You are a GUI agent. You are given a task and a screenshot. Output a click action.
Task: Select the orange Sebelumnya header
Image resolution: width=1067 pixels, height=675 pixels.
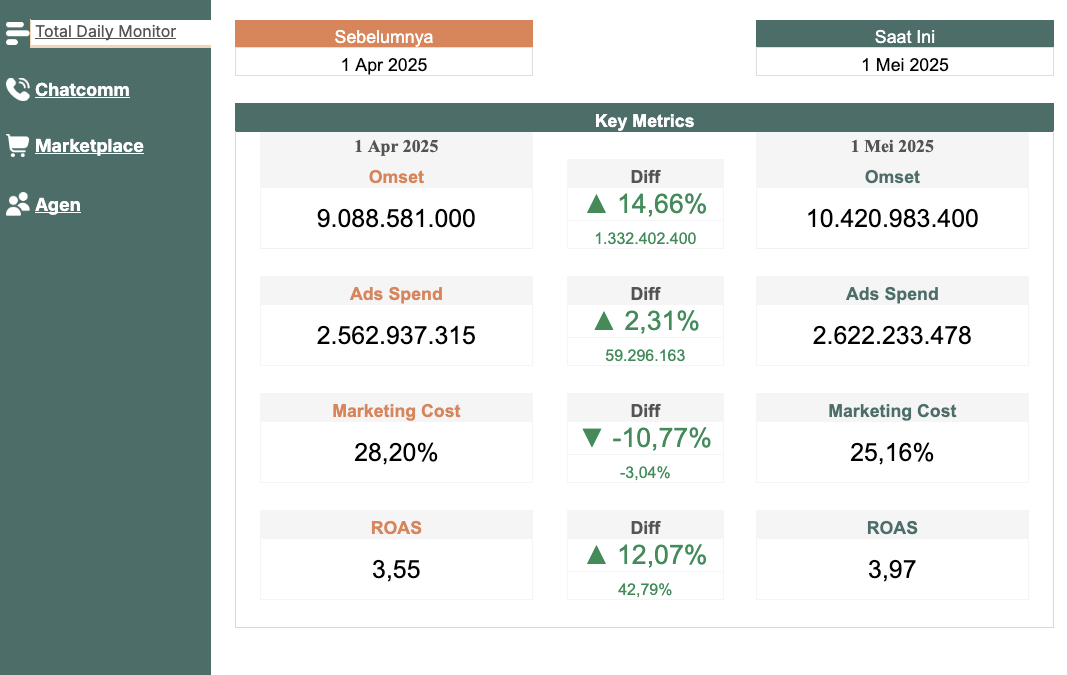coord(384,37)
